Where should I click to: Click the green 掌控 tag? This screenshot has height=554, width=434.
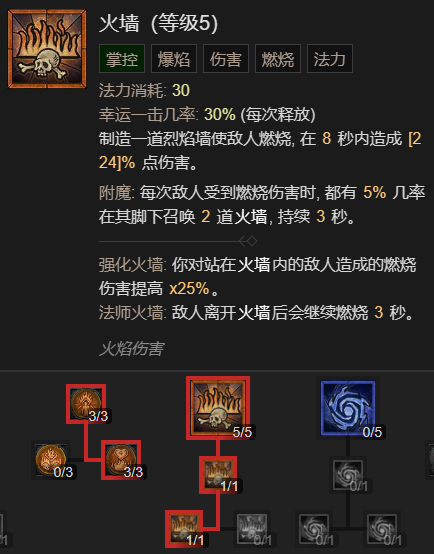122,59
